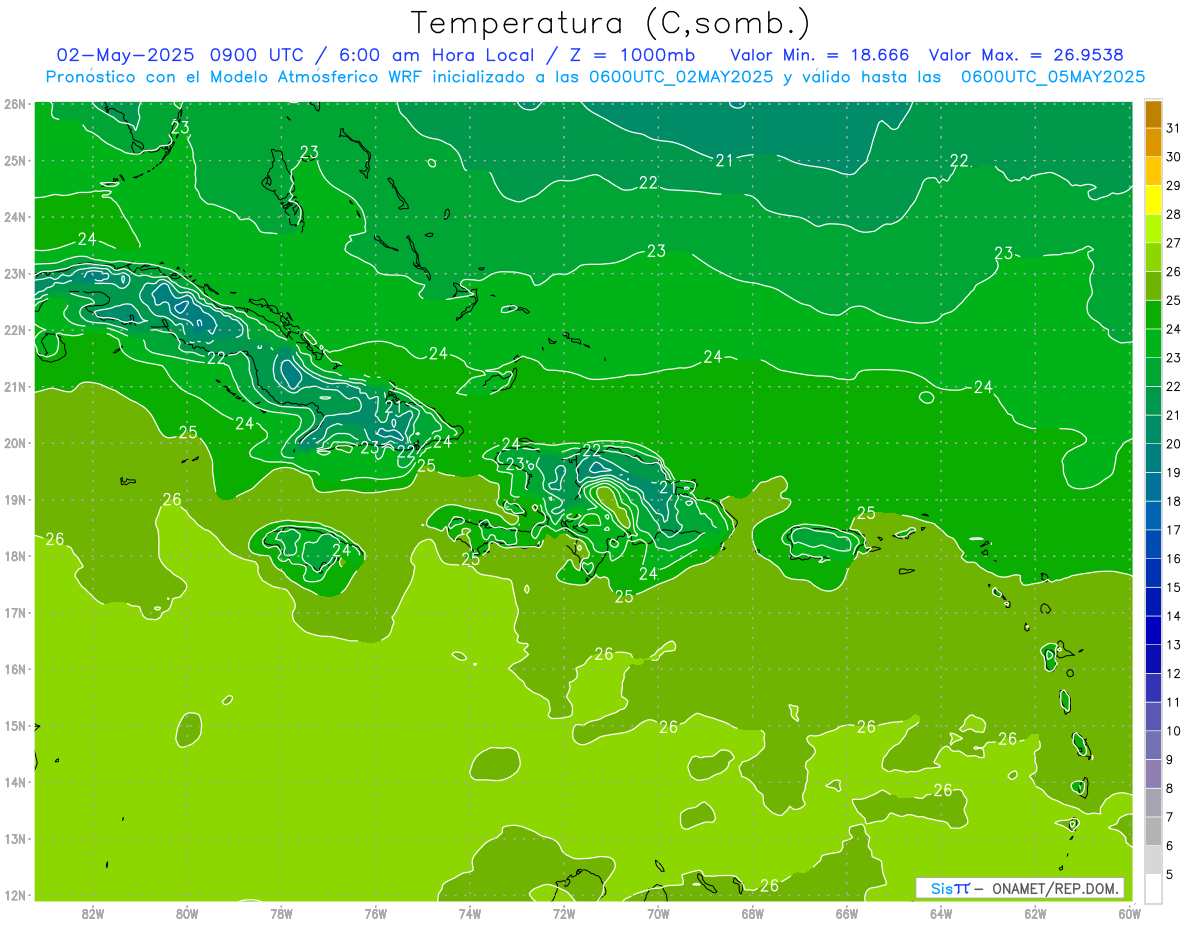Click color scale label 11
1200x927 pixels.
[1174, 702]
